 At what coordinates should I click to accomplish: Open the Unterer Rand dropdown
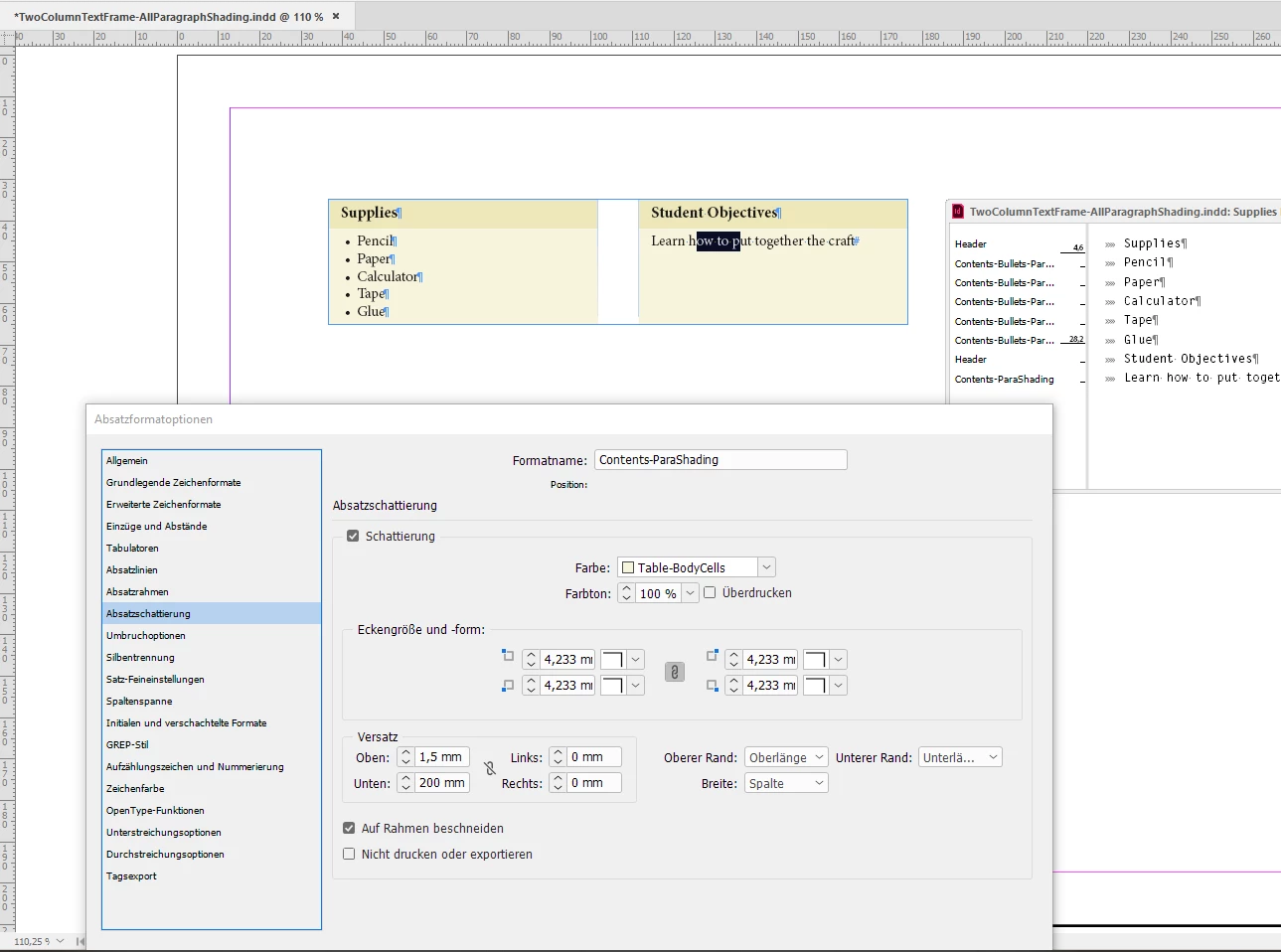point(960,757)
